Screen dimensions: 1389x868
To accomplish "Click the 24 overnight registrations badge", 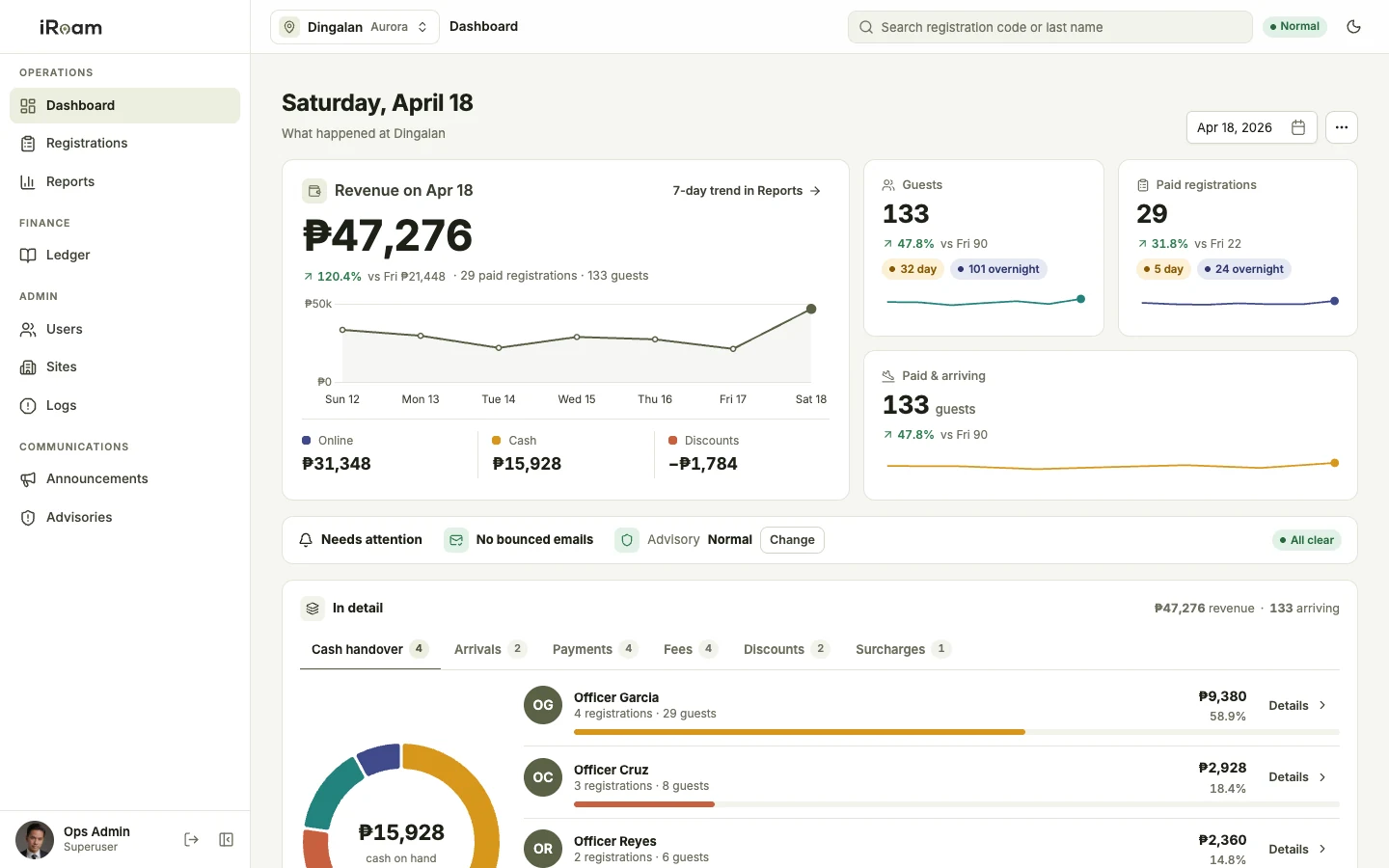I will click(x=1243, y=269).
